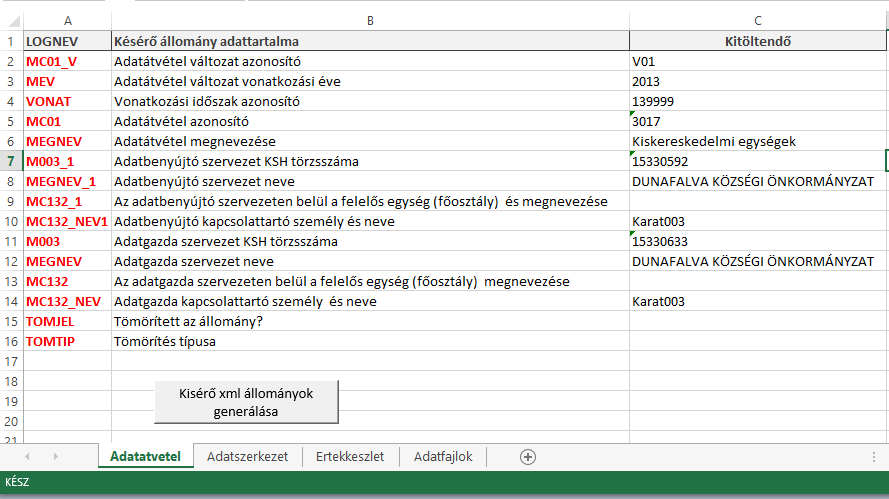Screen dimensions: 889x499
Task: Click empty value cell for MC132_1
Action: click(x=757, y=201)
